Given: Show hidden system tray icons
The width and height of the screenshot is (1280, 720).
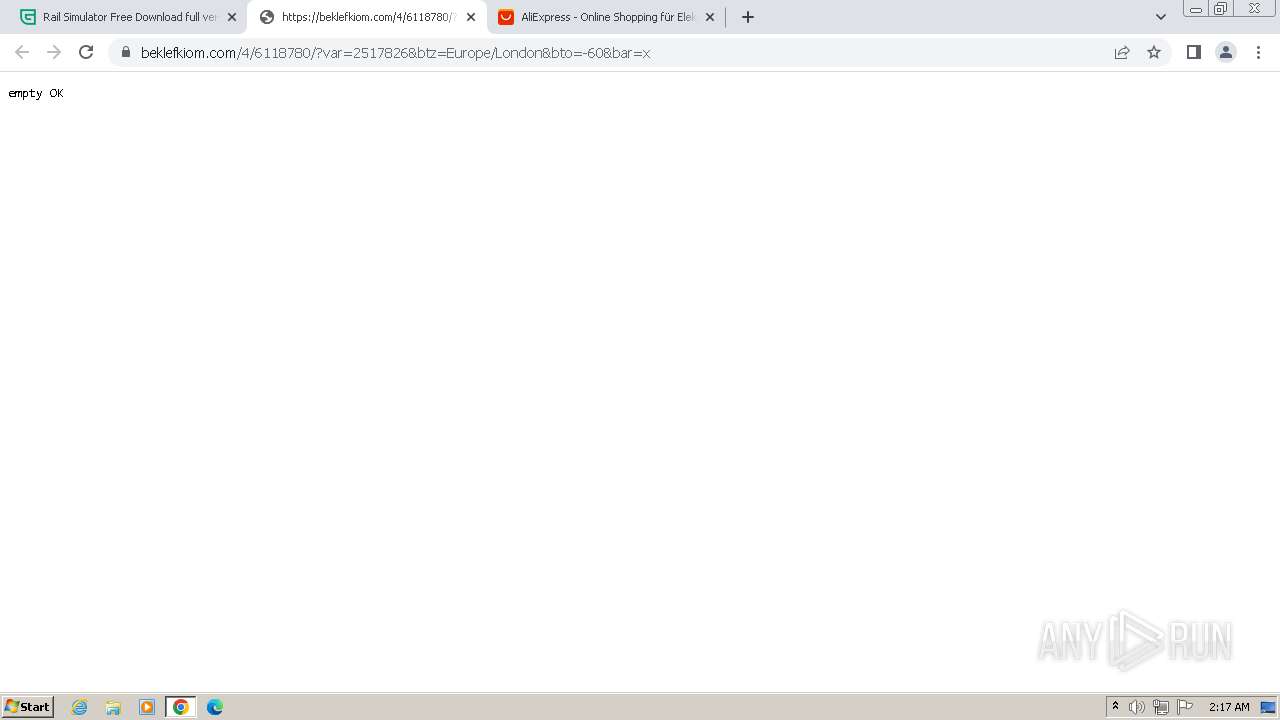Looking at the screenshot, I should (1115, 706).
